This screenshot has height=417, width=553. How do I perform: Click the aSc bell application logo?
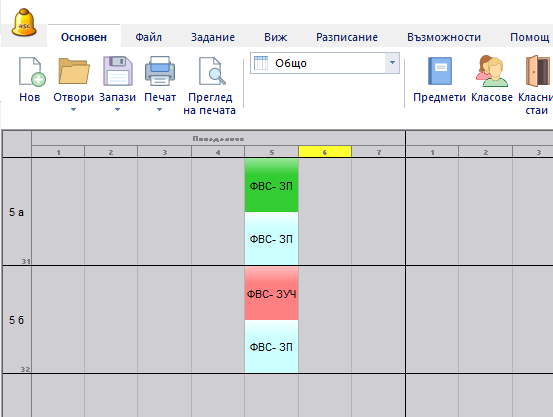pyautogui.click(x=24, y=23)
